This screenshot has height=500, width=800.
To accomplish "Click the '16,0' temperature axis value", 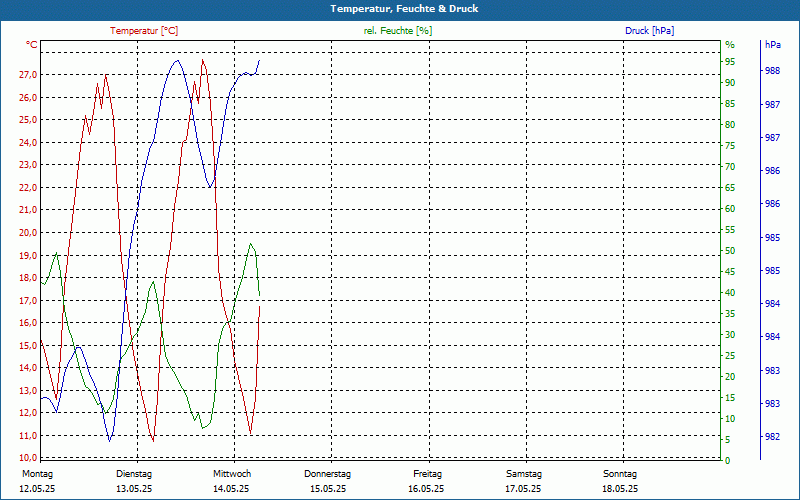I will (x=28, y=323).
